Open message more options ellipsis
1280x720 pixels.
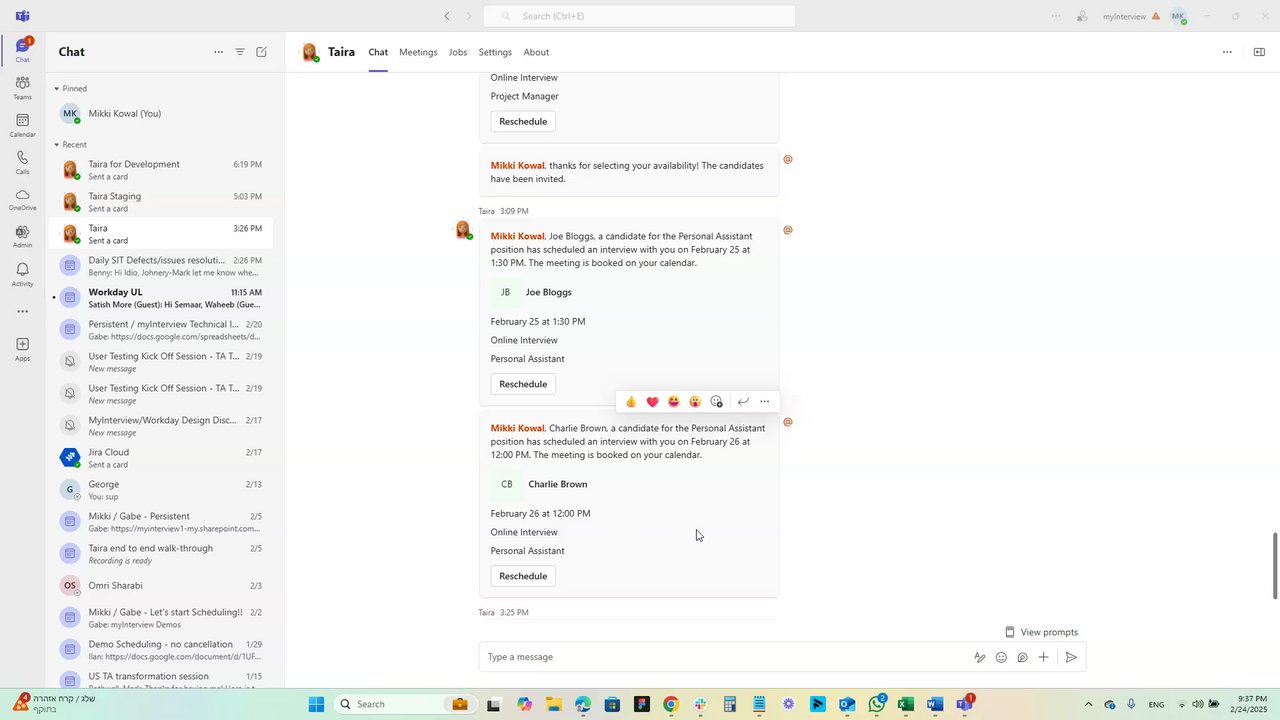point(765,402)
